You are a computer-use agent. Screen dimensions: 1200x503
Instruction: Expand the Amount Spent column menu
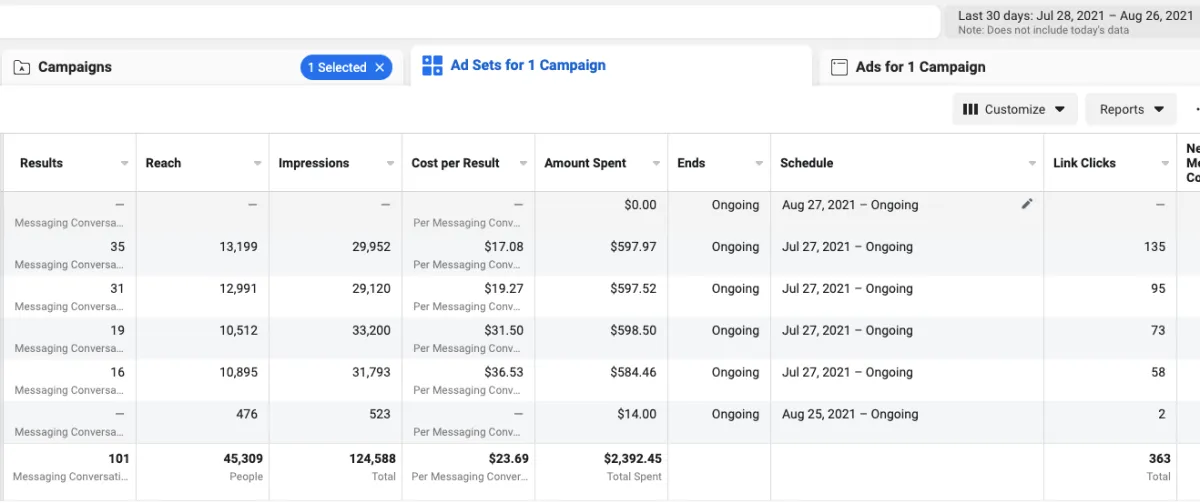[656, 164]
